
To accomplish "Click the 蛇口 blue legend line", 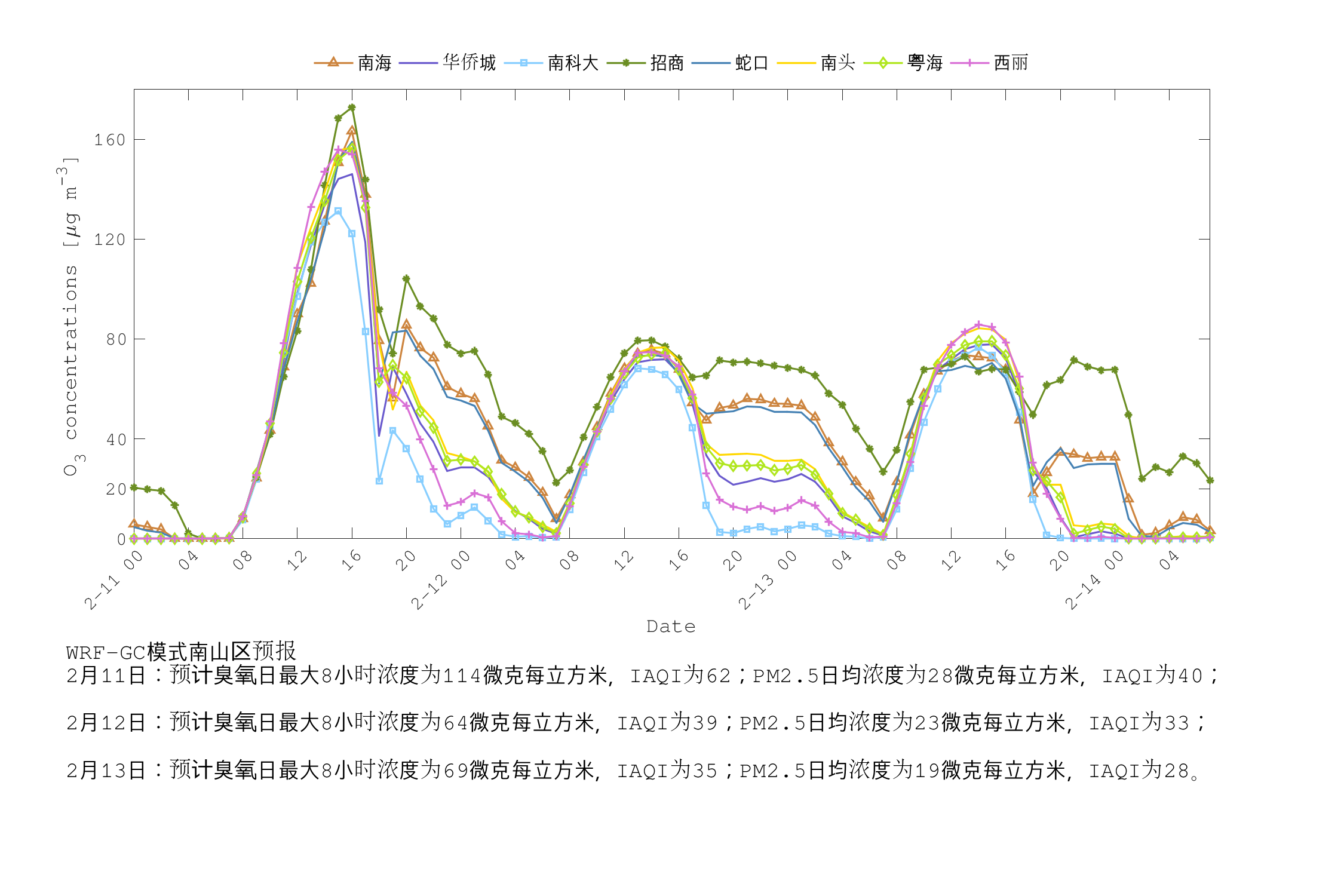I will point(711,62).
